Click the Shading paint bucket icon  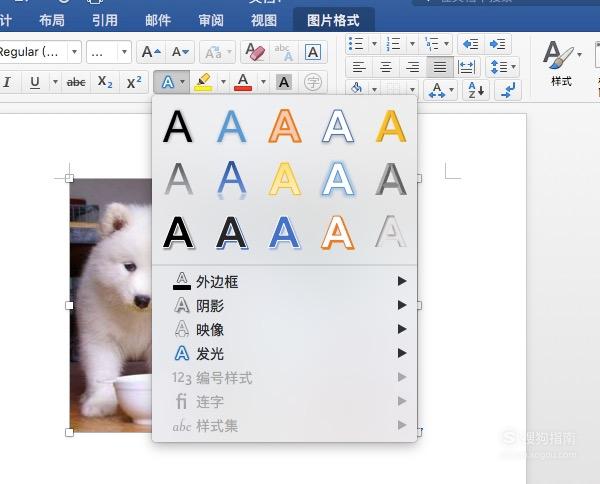(x=357, y=90)
